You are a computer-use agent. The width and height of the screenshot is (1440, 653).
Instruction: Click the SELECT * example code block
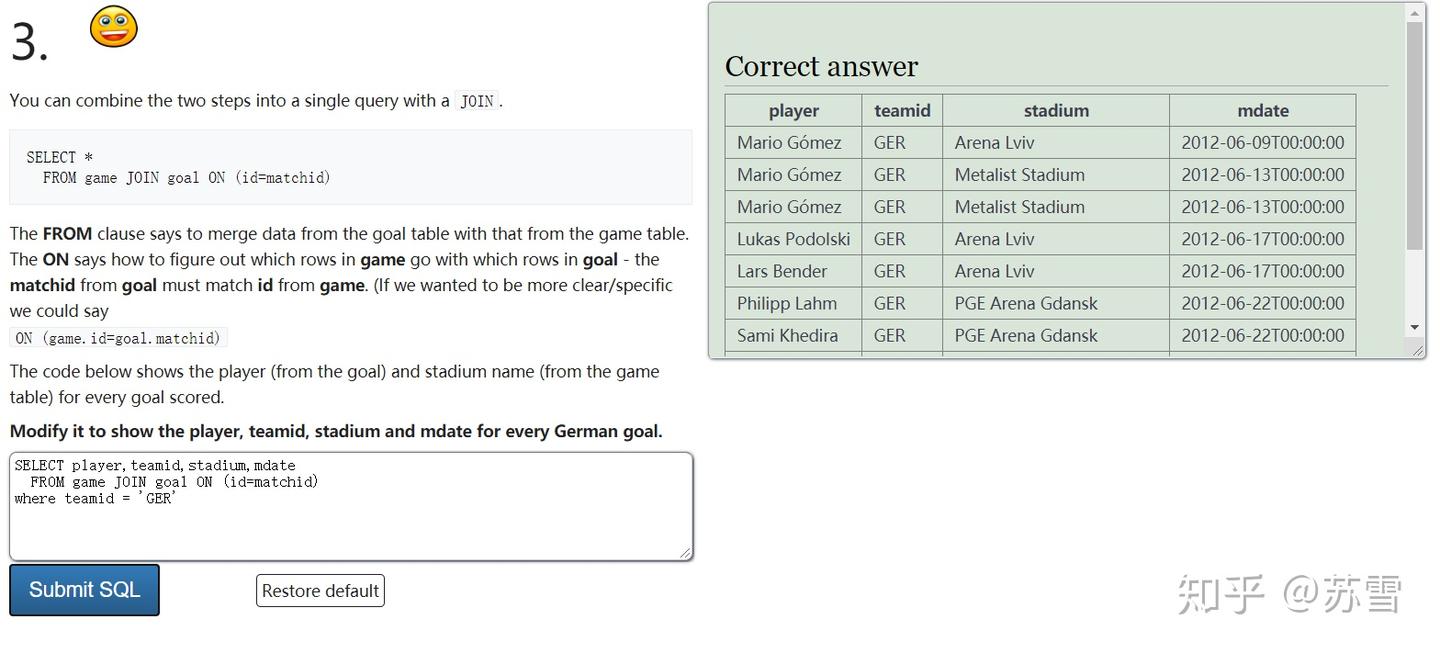pos(350,167)
